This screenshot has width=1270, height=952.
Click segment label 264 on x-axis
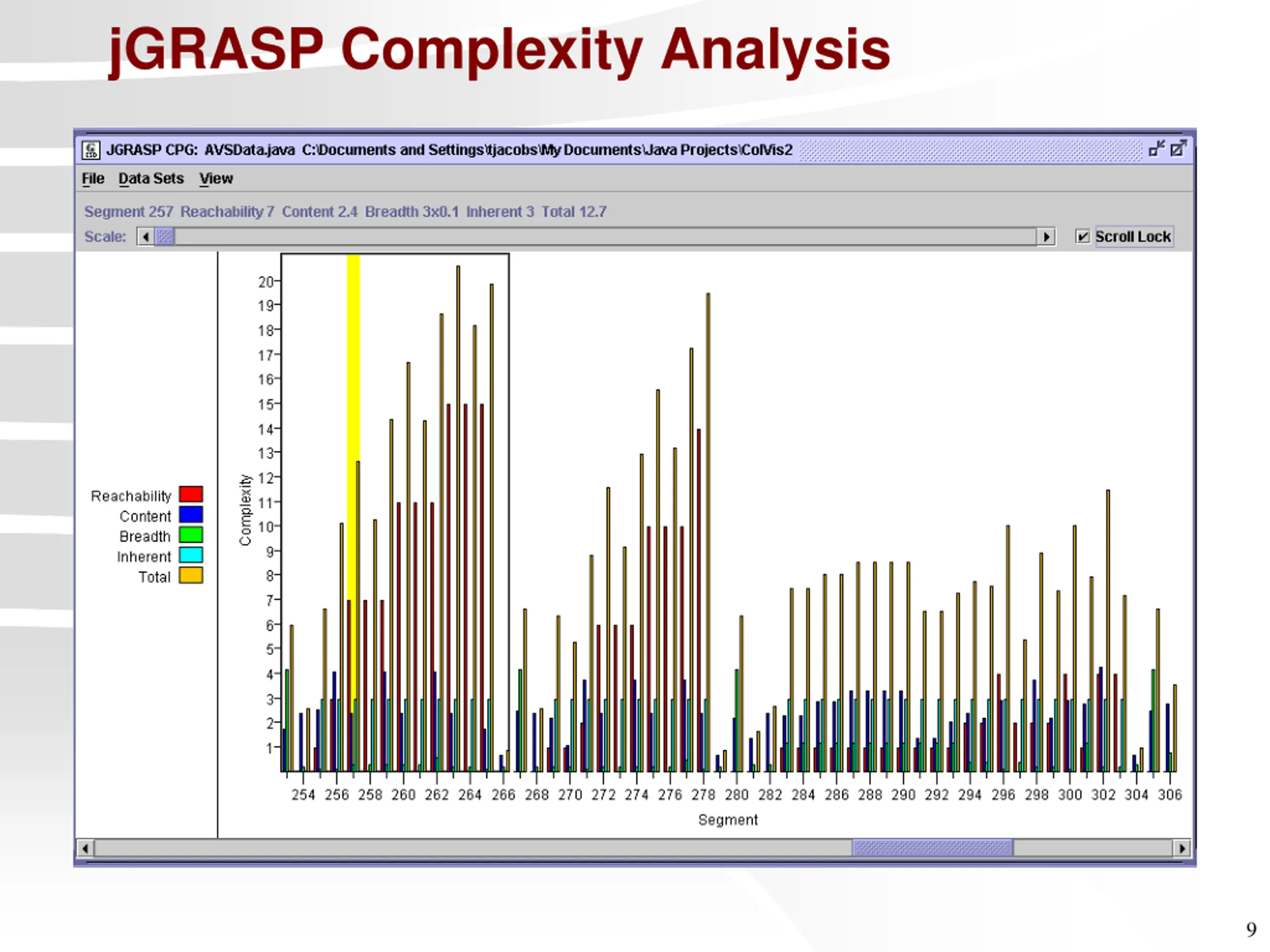coord(470,795)
